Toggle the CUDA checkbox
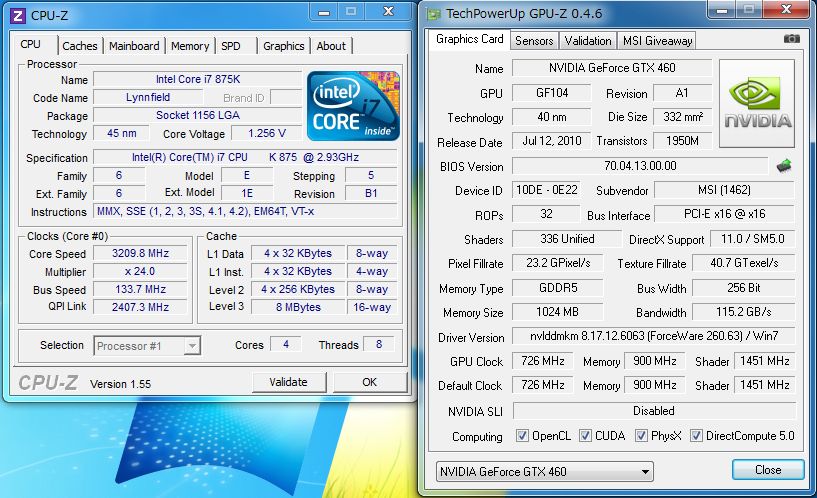The image size is (817, 498). [586, 435]
